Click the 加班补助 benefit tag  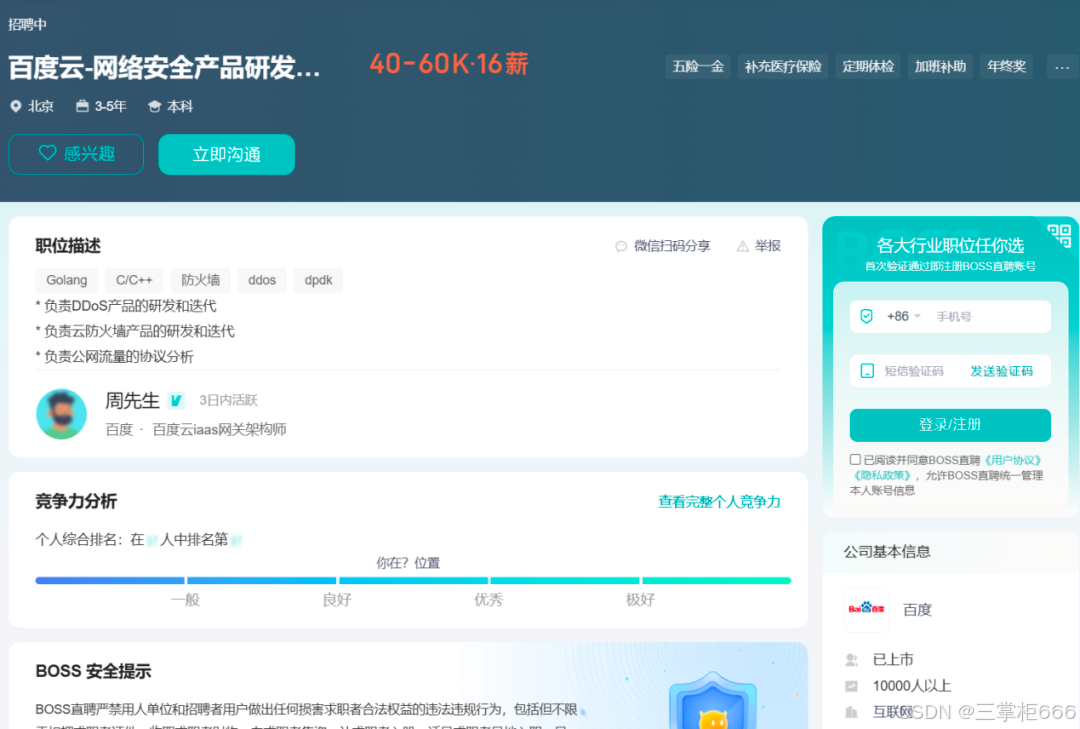[x=940, y=67]
